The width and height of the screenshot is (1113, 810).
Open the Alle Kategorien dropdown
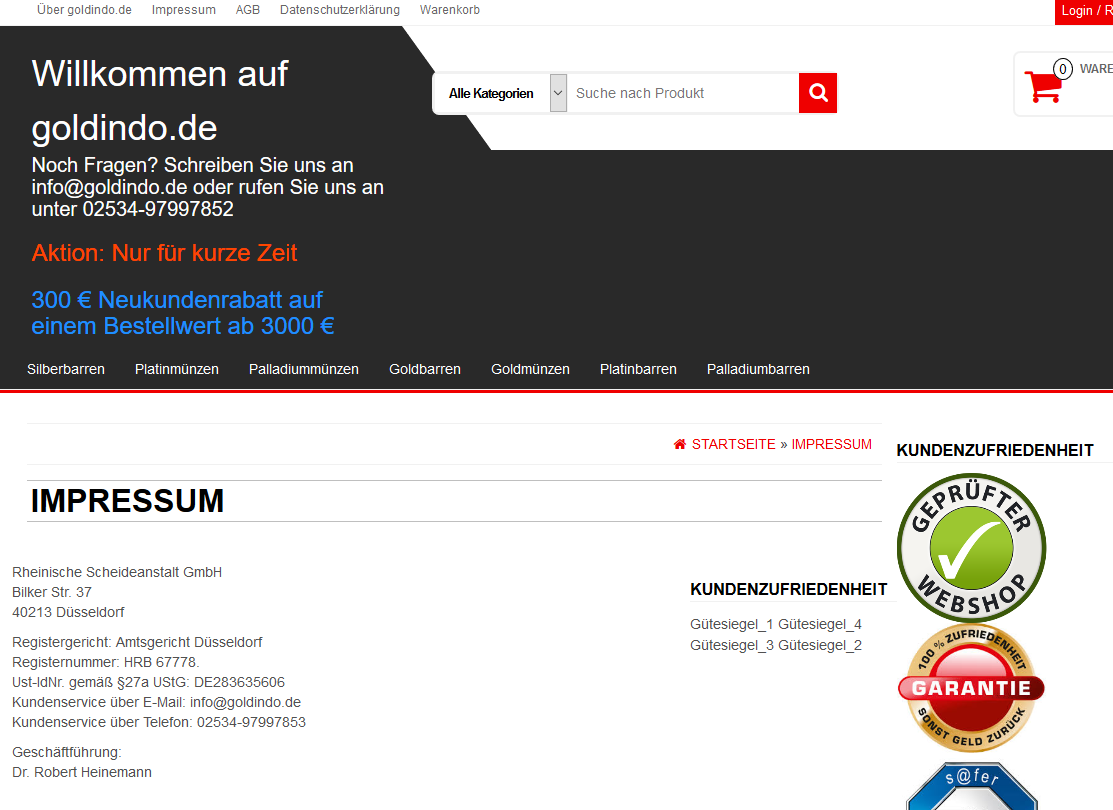(x=491, y=93)
